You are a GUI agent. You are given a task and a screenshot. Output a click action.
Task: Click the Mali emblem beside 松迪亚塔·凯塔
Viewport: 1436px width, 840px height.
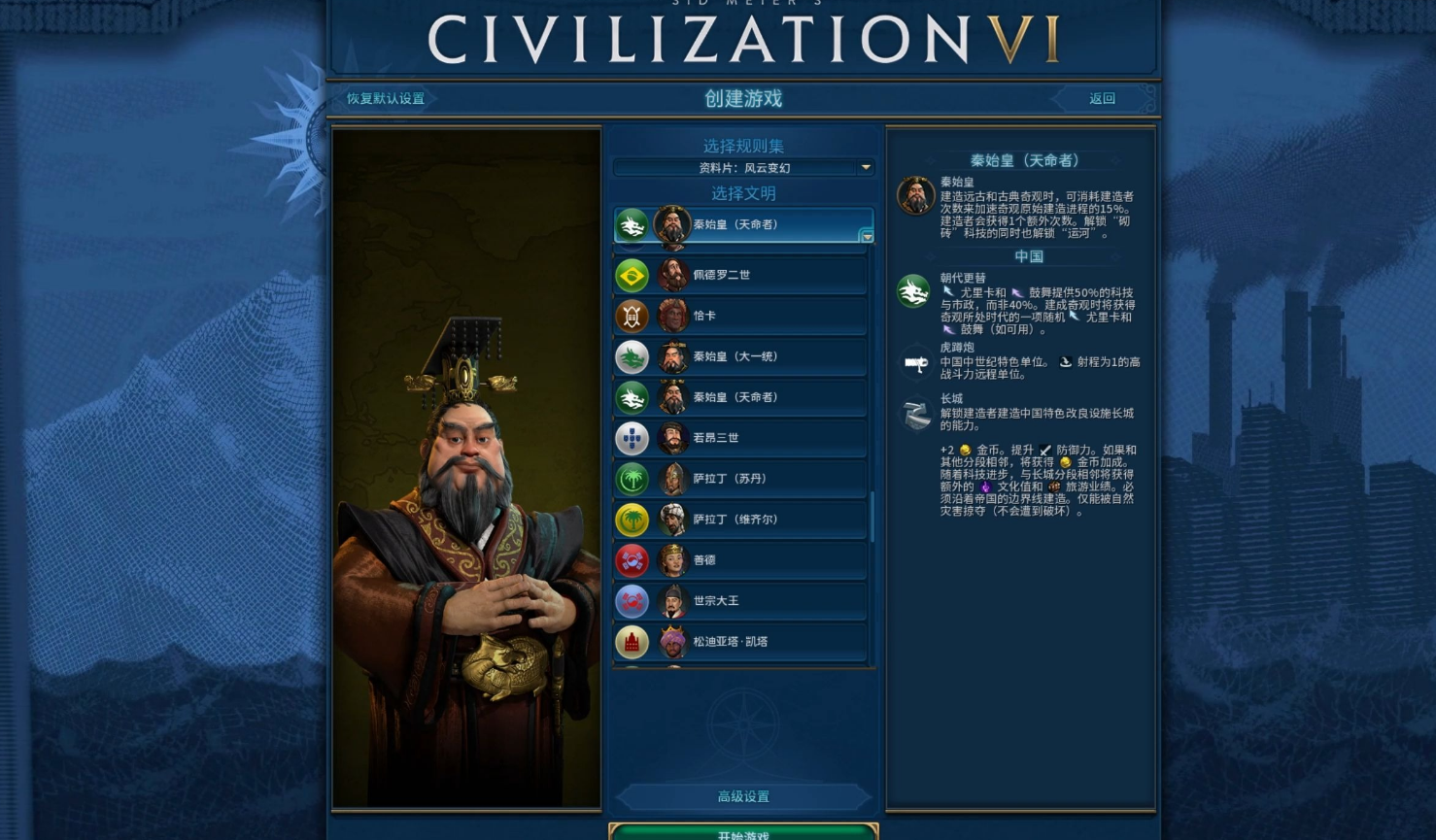point(632,642)
